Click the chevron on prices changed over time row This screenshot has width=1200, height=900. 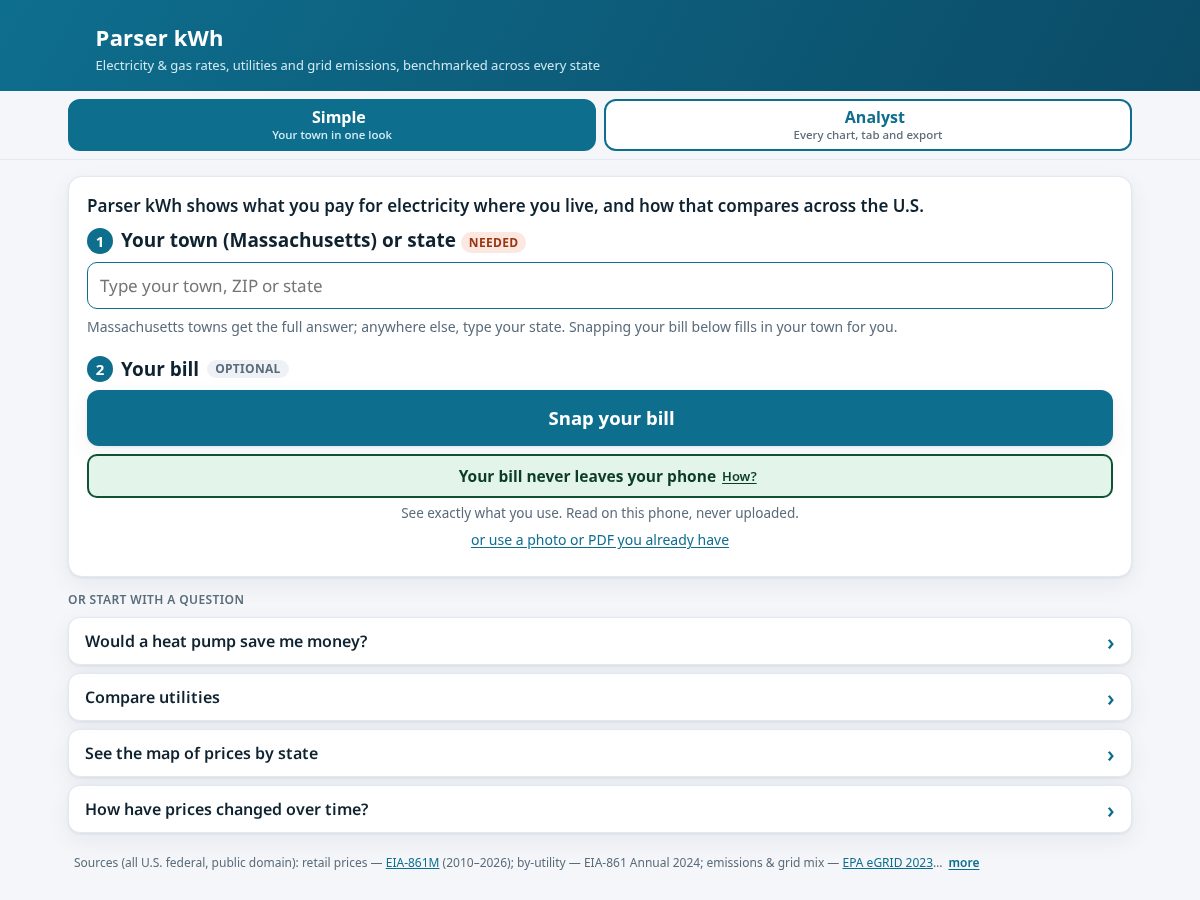1110,811
